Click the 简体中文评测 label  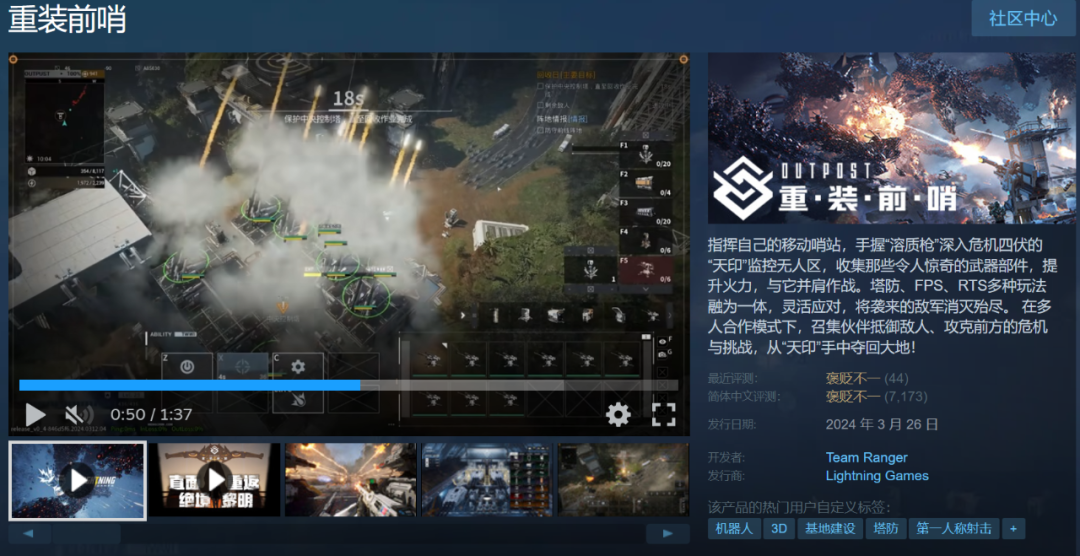(x=744, y=396)
